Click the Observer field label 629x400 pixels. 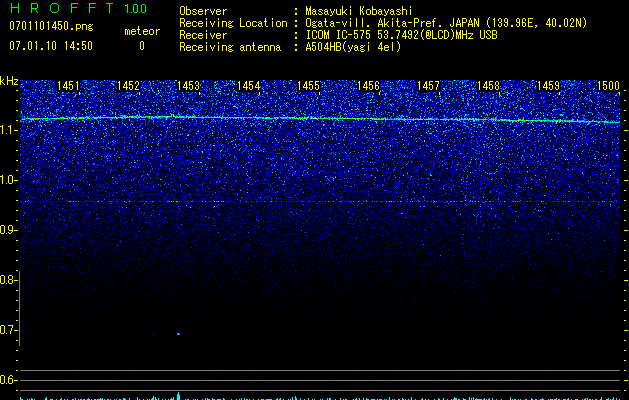203,11
